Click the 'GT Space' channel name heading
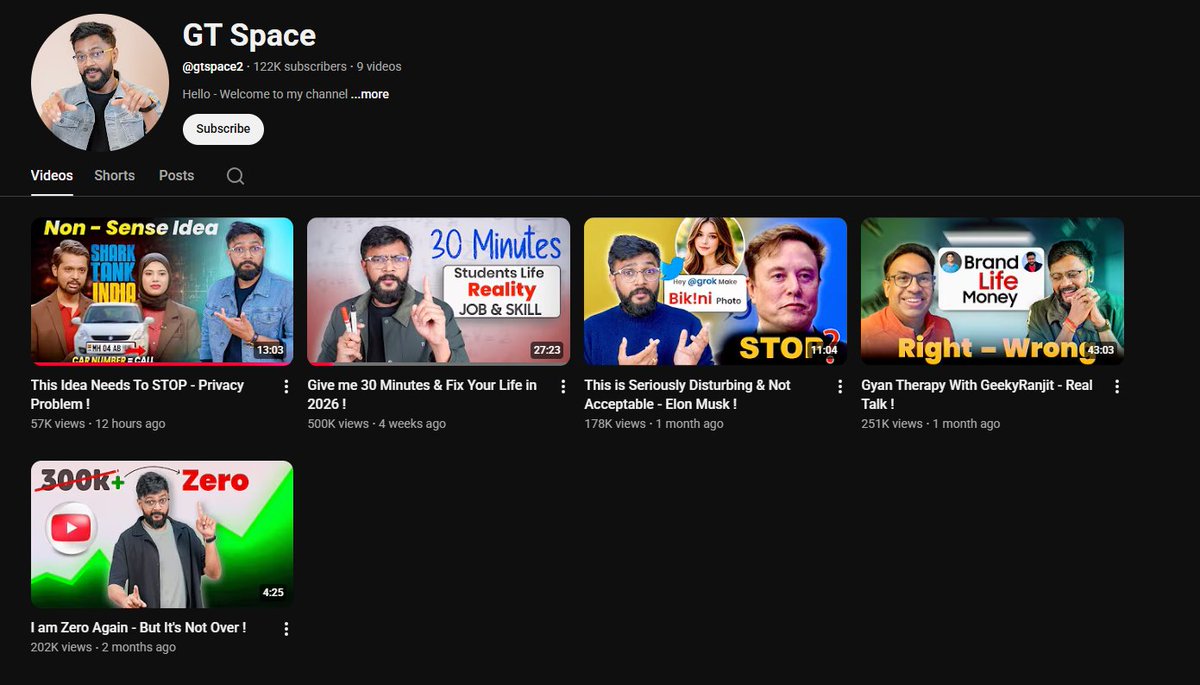Viewport: 1200px width, 685px height. click(x=249, y=35)
